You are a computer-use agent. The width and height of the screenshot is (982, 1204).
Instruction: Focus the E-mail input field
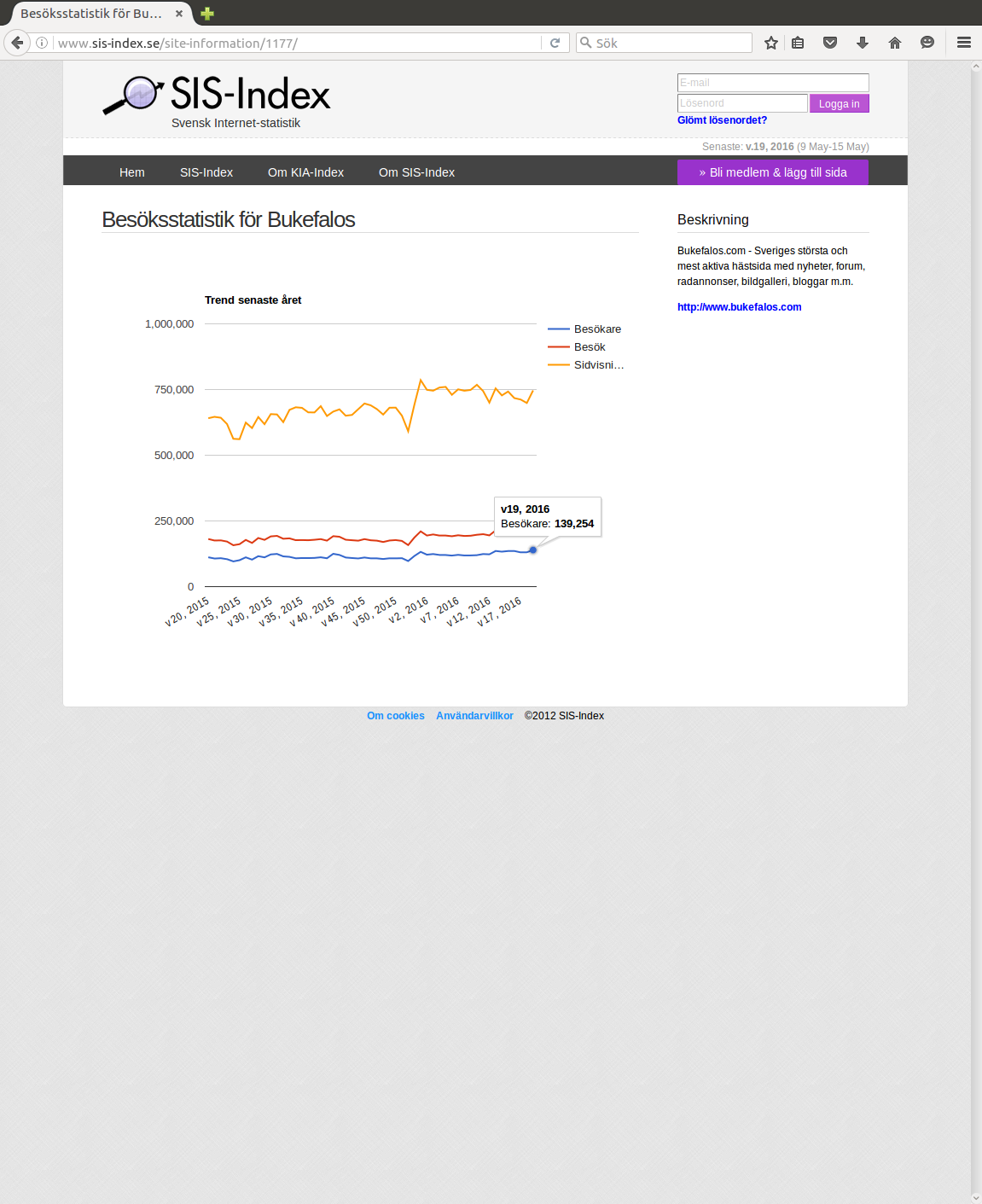[x=773, y=83]
